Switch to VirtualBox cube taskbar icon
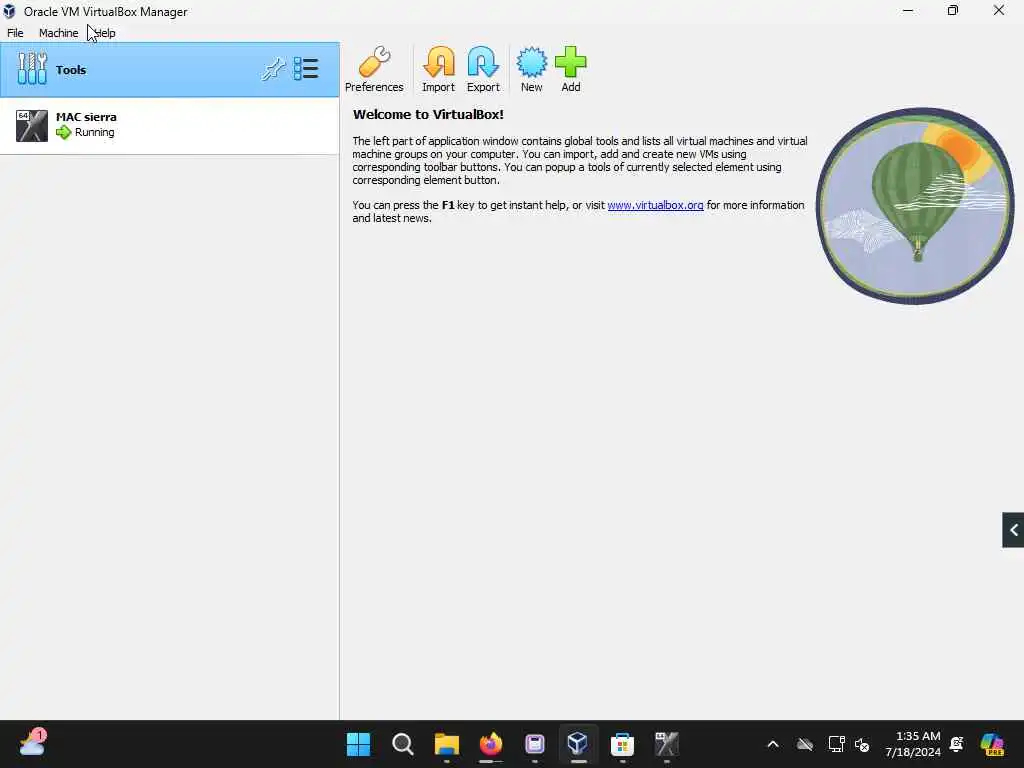This screenshot has width=1024, height=768. point(578,744)
